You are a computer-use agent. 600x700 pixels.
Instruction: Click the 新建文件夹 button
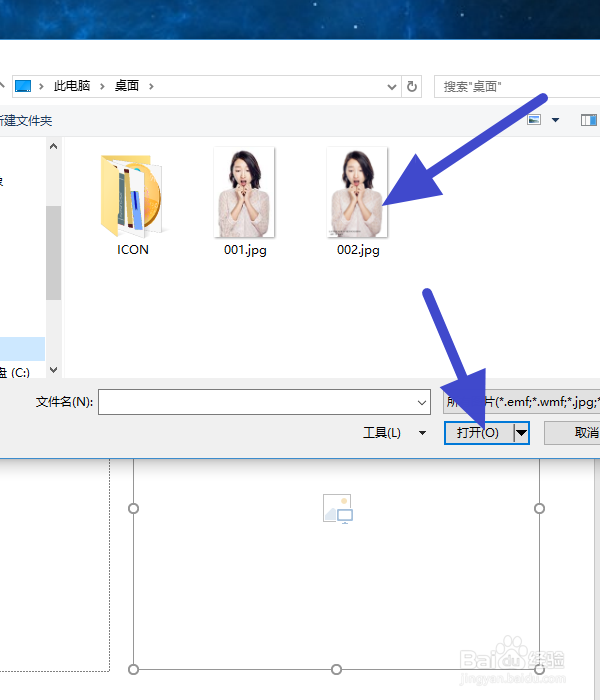point(25,121)
